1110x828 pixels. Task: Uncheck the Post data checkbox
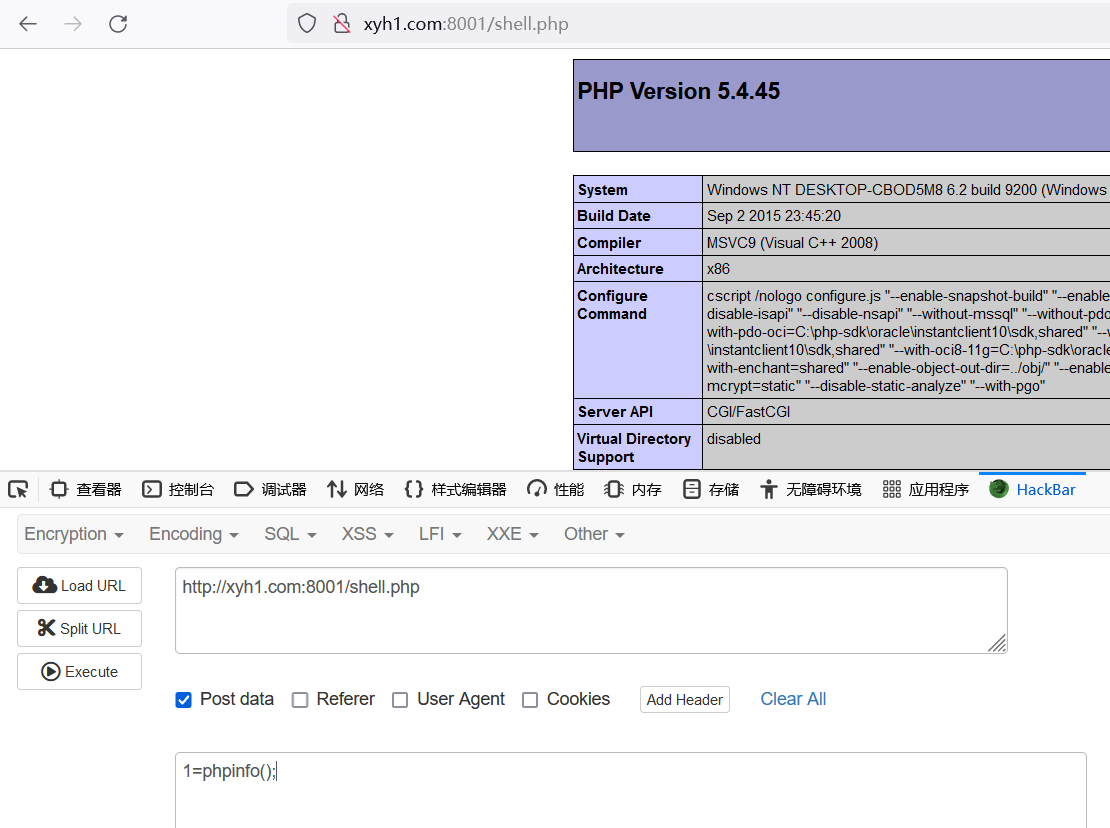click(x=183, y=700)
